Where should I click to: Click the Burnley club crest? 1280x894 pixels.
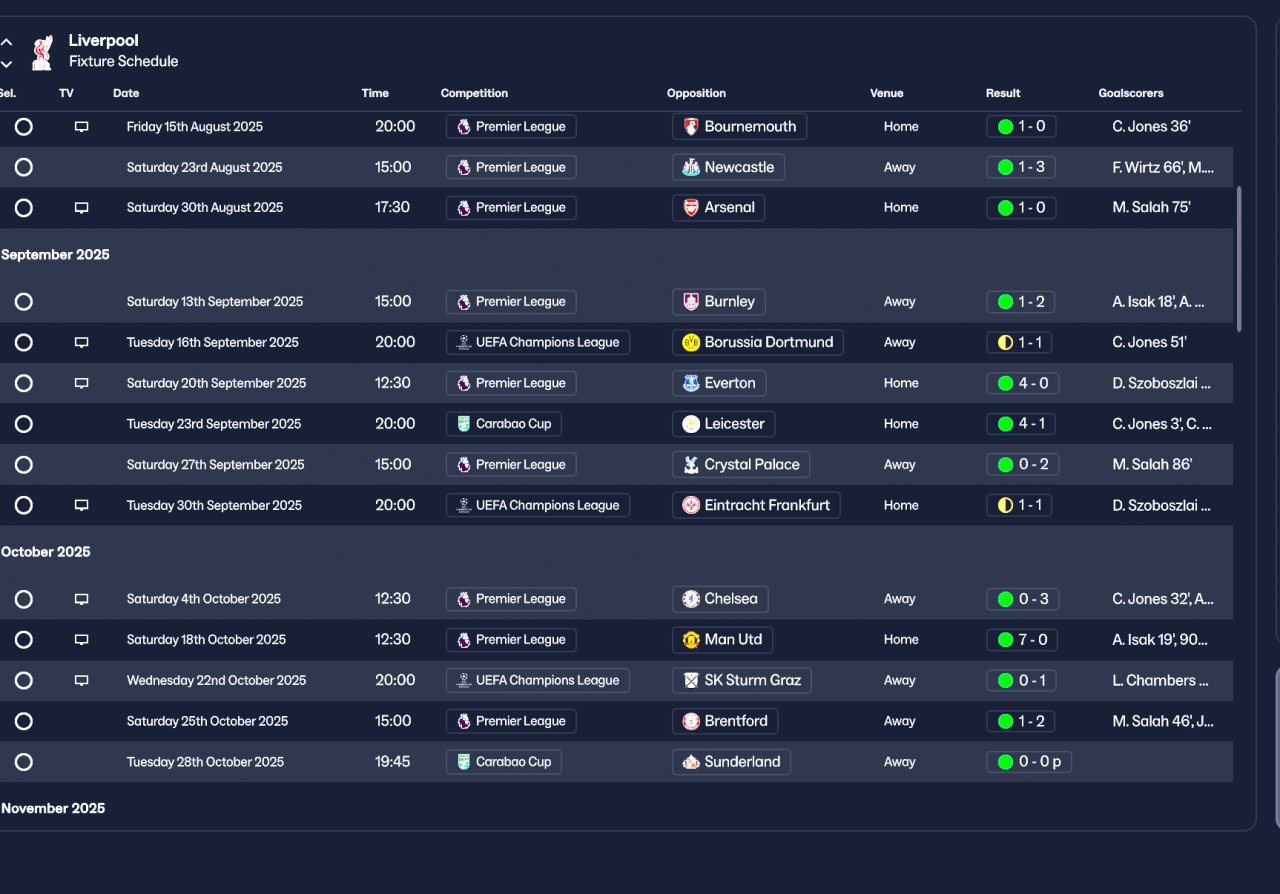click(690, 302)
